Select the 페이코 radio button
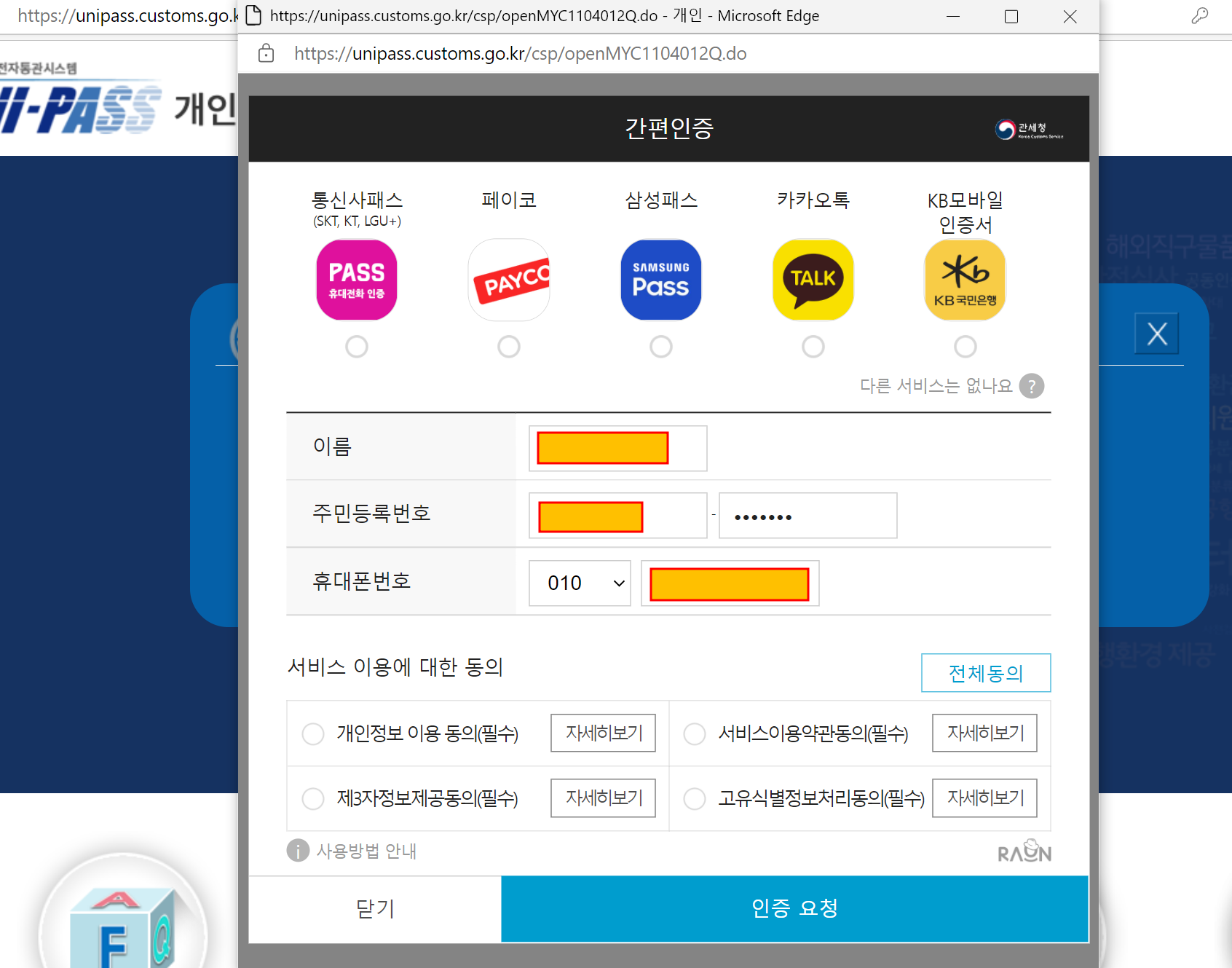This screenshot has width=1232, height=968. (509, 347)
